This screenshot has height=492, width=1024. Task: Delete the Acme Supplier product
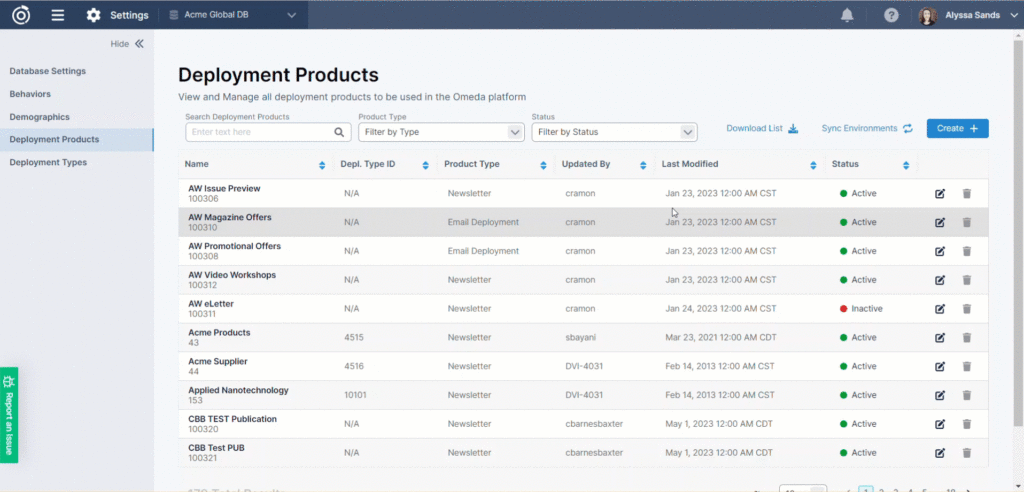click(x=966, y=367)
